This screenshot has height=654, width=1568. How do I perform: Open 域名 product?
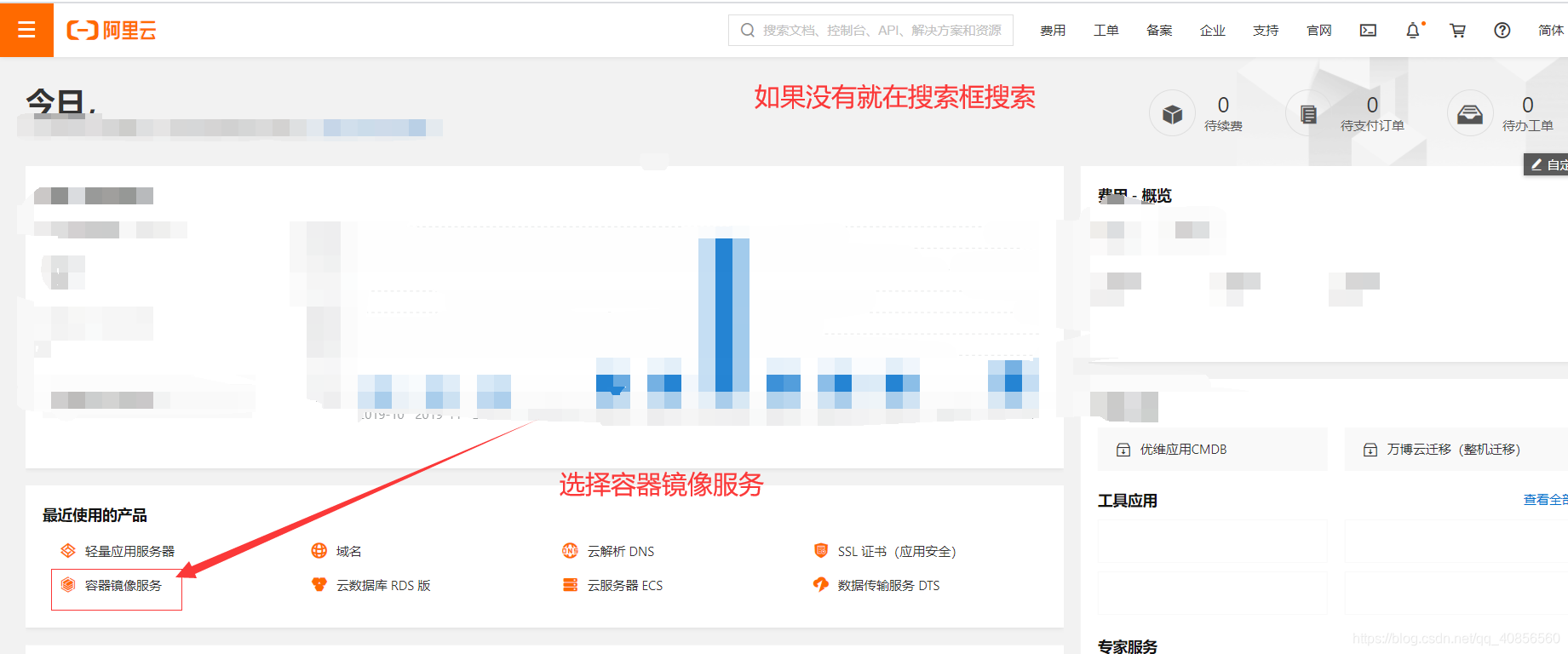pos(348,551)
